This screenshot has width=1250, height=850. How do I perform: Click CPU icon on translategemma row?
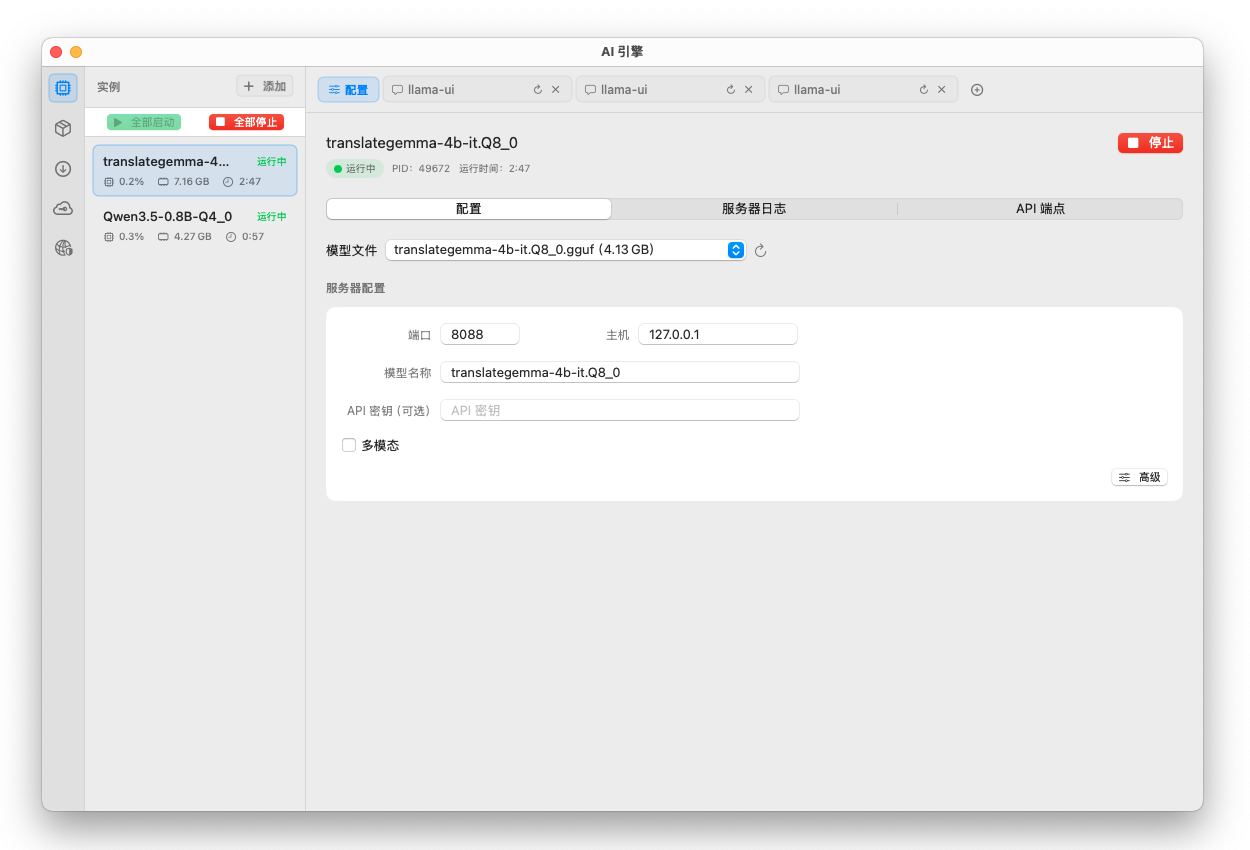click(x=109, y=182)
